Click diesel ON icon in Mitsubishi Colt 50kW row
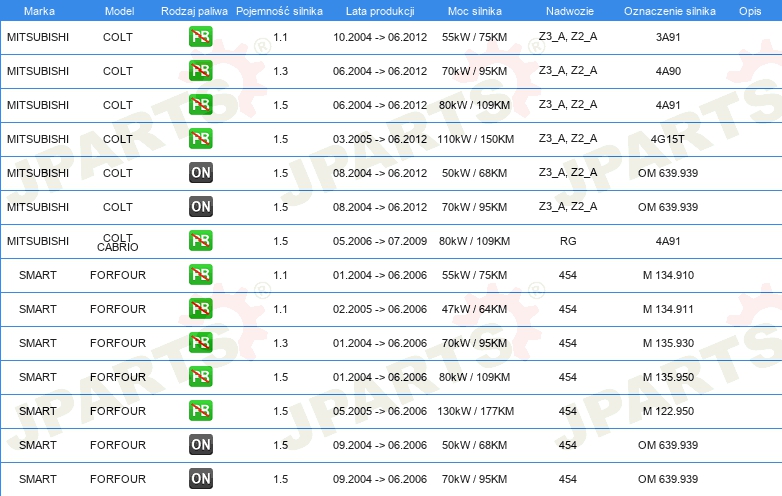 coord(200,172)
